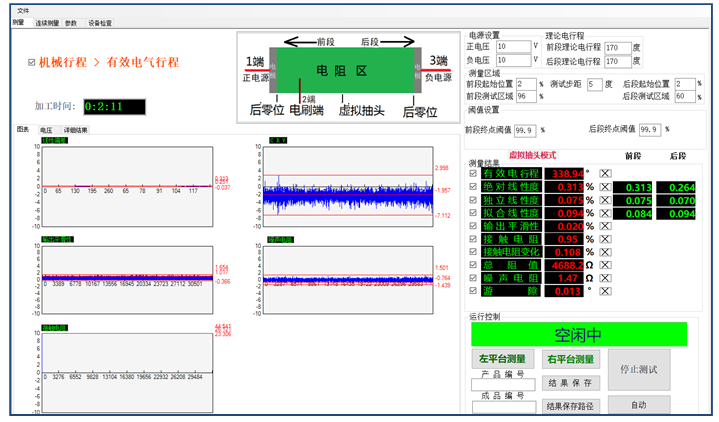Switch to the 连续测量 tab
Screen dimensions: 719x422
tap(46, 21)
